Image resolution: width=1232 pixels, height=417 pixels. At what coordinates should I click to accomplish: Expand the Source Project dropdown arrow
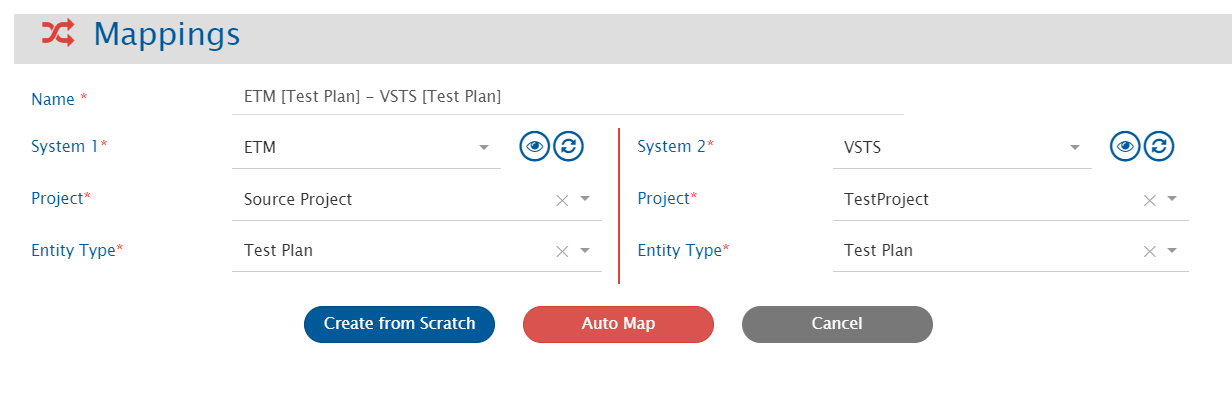585,199
